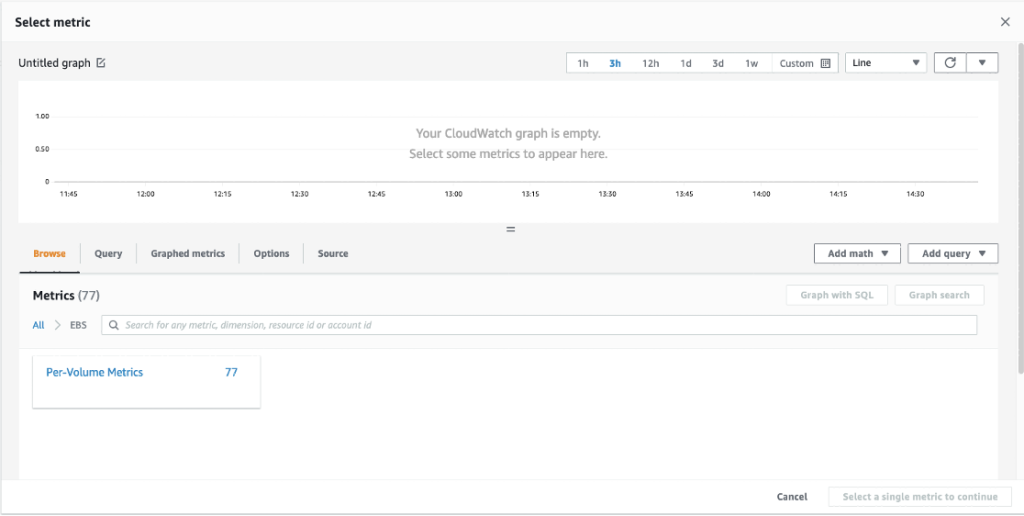Click the panel resize handle
This screenshot has width=1024, height=516.
click(511, 229)
